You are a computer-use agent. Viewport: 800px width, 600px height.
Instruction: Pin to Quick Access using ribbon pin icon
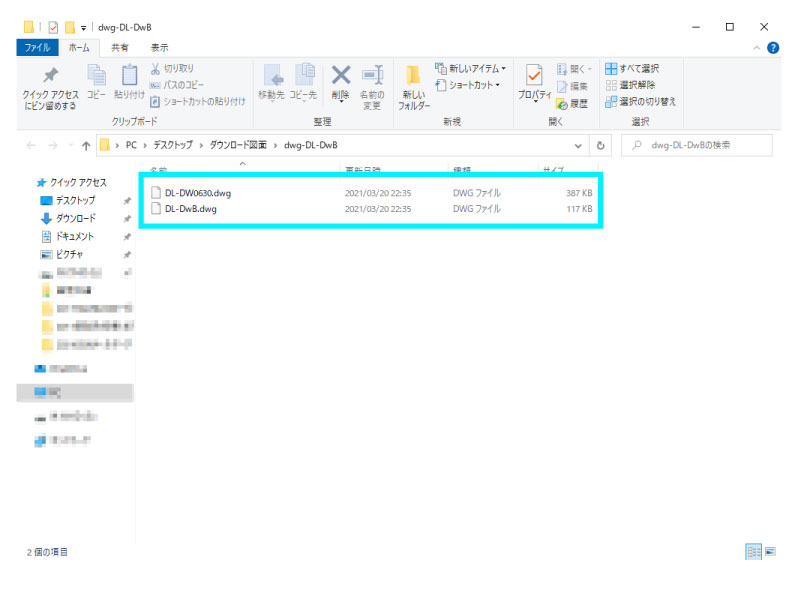tap(49, 85)
